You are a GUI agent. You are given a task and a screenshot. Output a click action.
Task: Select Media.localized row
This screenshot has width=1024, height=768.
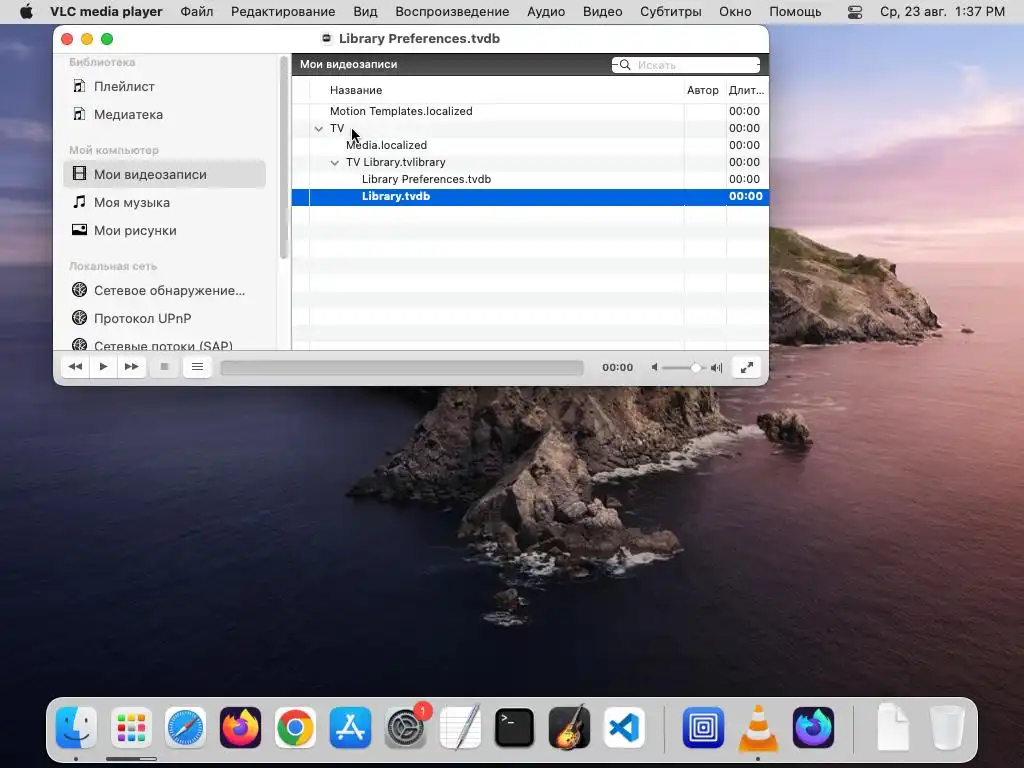[x=530, y=145]
